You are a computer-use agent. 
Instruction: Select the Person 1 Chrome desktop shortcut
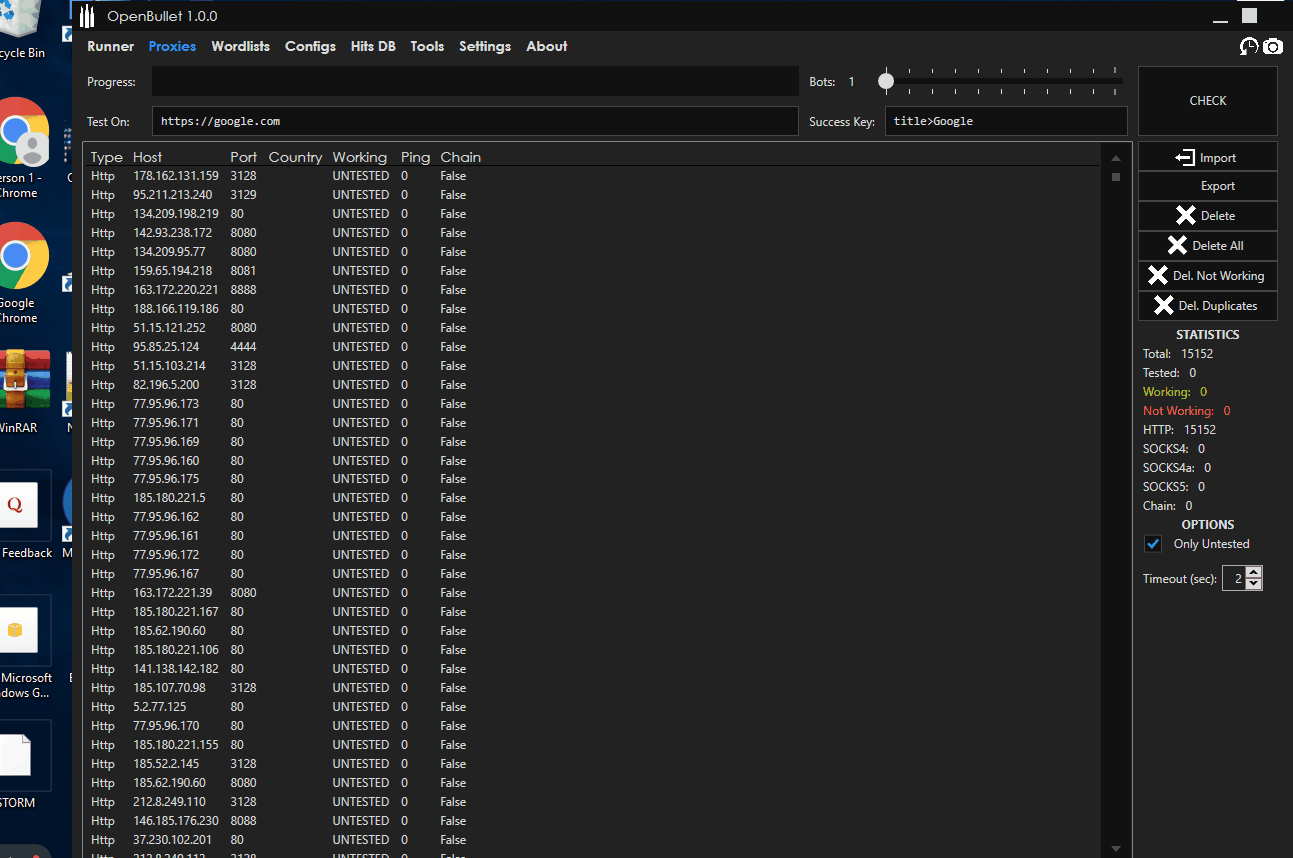coord(22,148)
